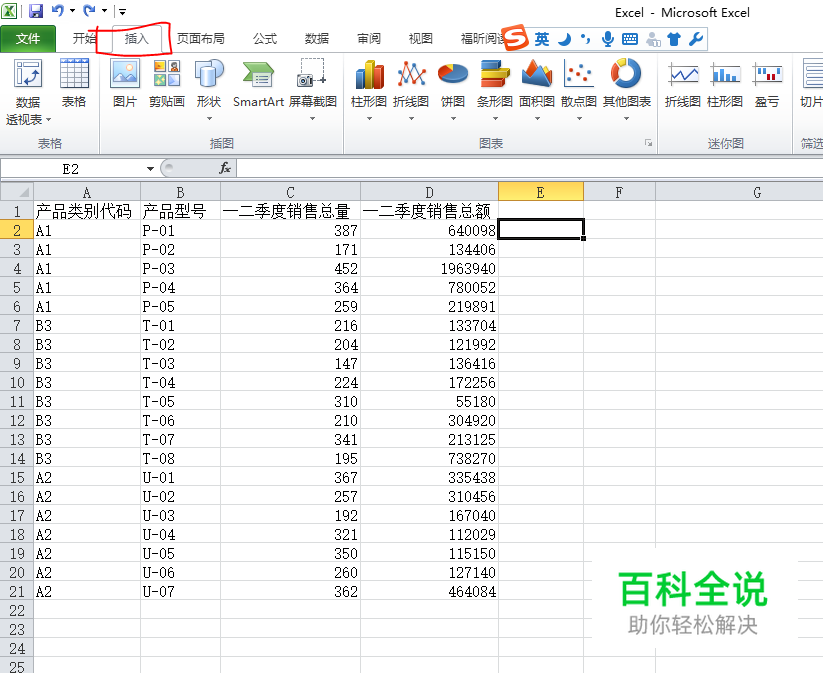The width and height of the screenshot is (823, 673).
Task: Expand the 散点图 dropdown arrow
Action: click(x=579, y=119)
